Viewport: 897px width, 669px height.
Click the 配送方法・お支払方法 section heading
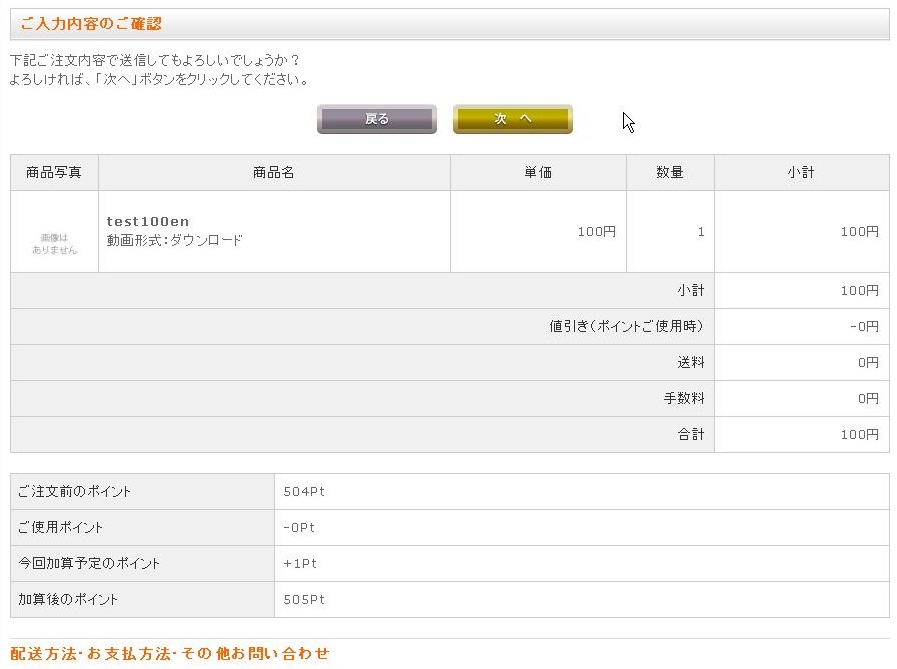[170, 654]
